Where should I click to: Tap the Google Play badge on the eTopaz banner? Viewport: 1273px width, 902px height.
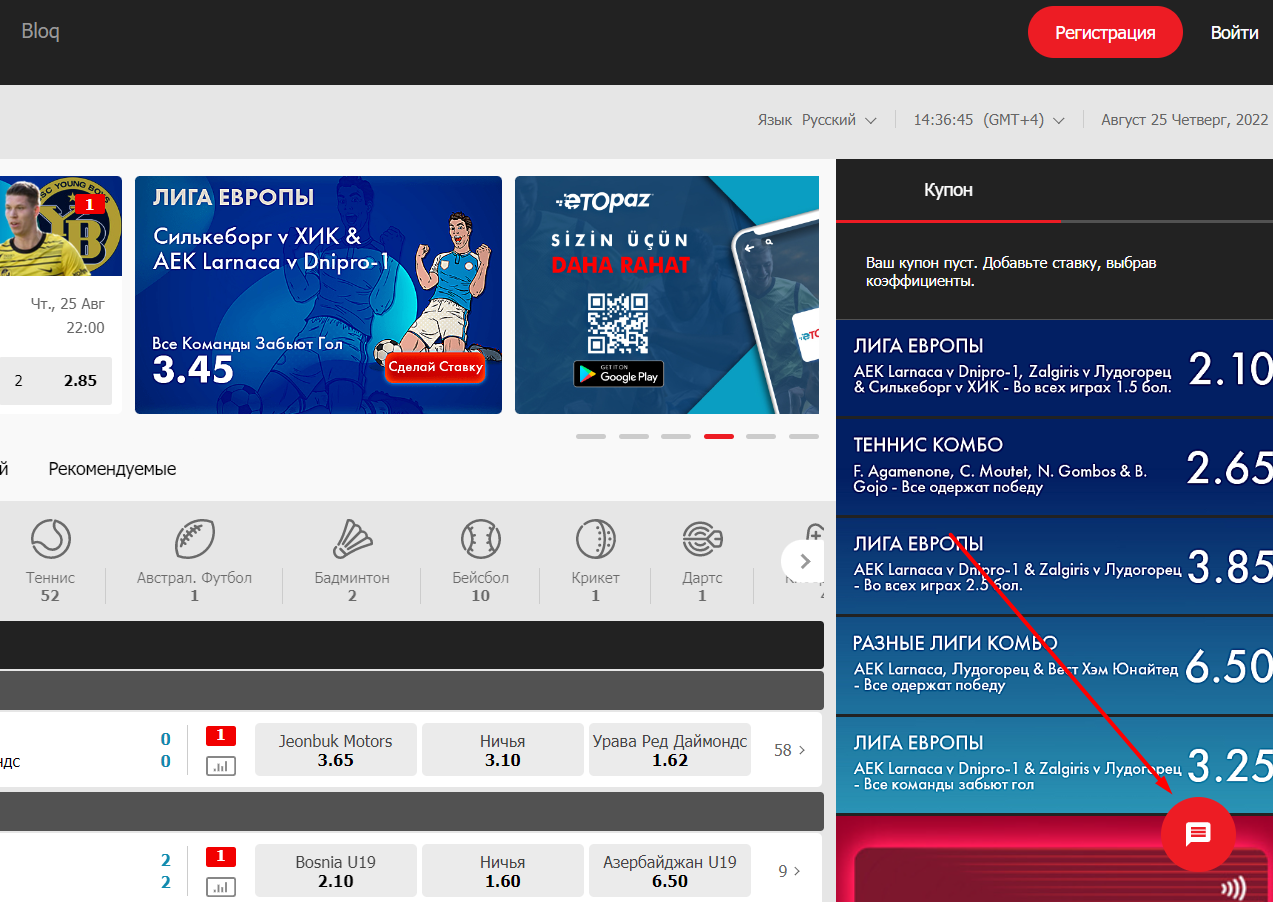coord(618,374)
